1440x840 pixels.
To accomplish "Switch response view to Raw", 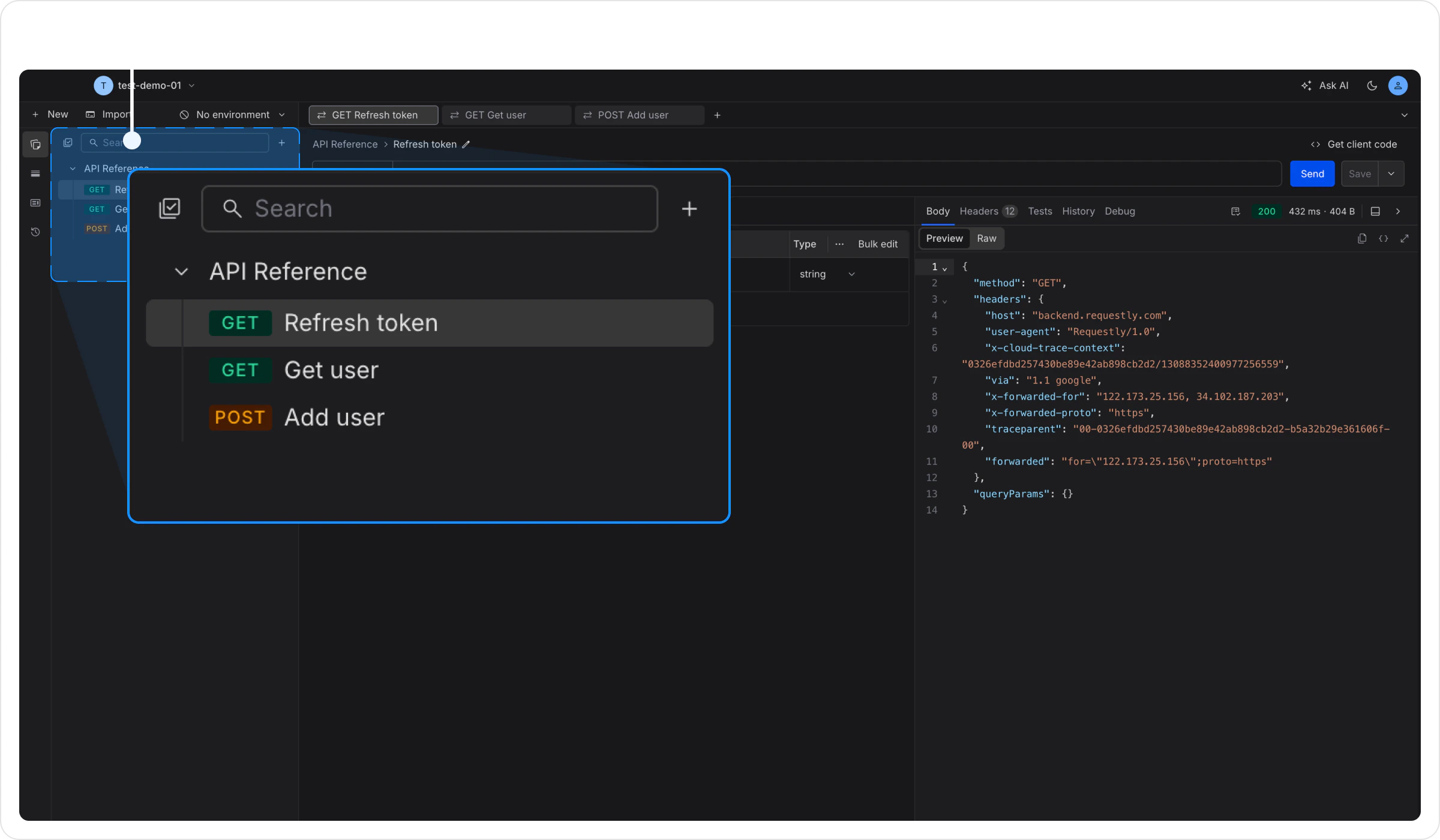I will 986,239.
